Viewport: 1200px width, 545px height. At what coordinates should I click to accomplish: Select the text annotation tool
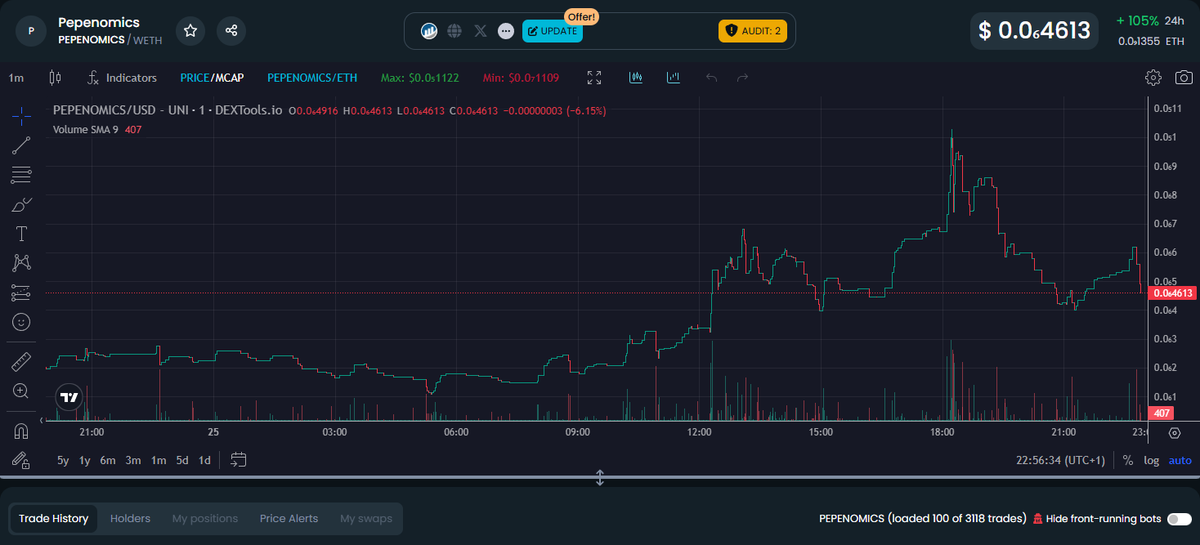(x=21, y=234)
